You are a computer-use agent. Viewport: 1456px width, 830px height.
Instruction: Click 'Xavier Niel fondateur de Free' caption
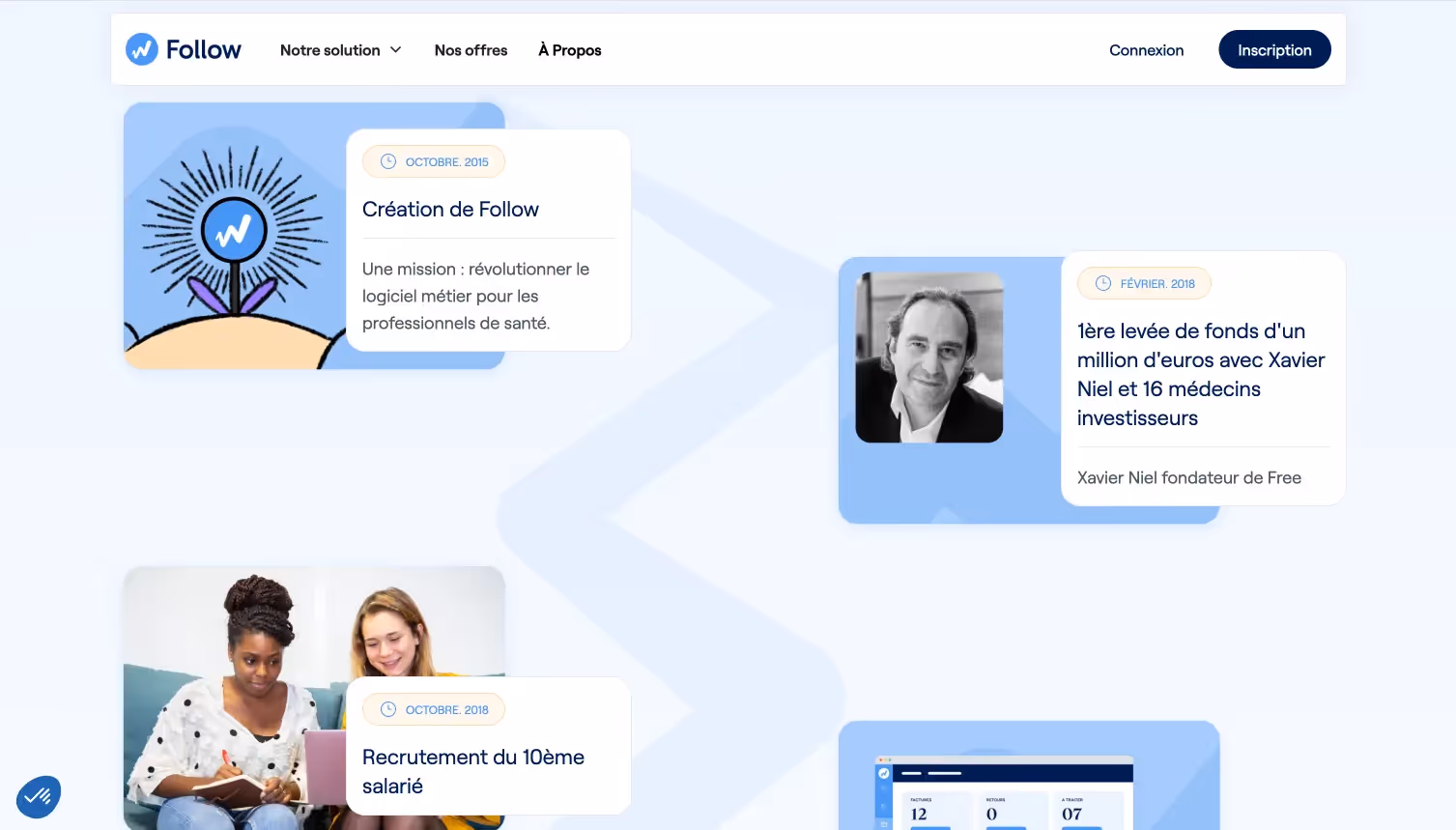pyautogui.click(x=1189, y=477)
